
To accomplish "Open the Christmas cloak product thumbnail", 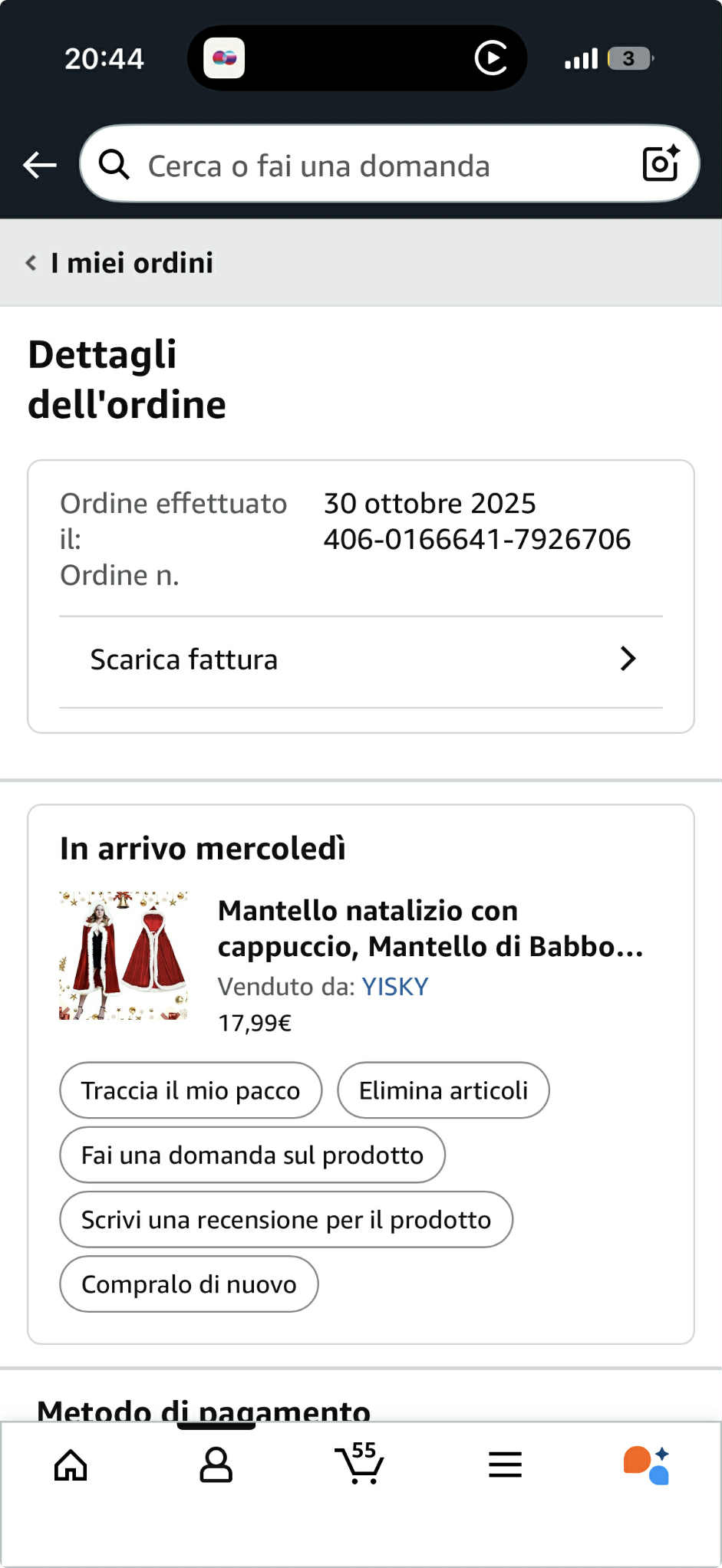I will pyautogui.click(x=124, y=955).
